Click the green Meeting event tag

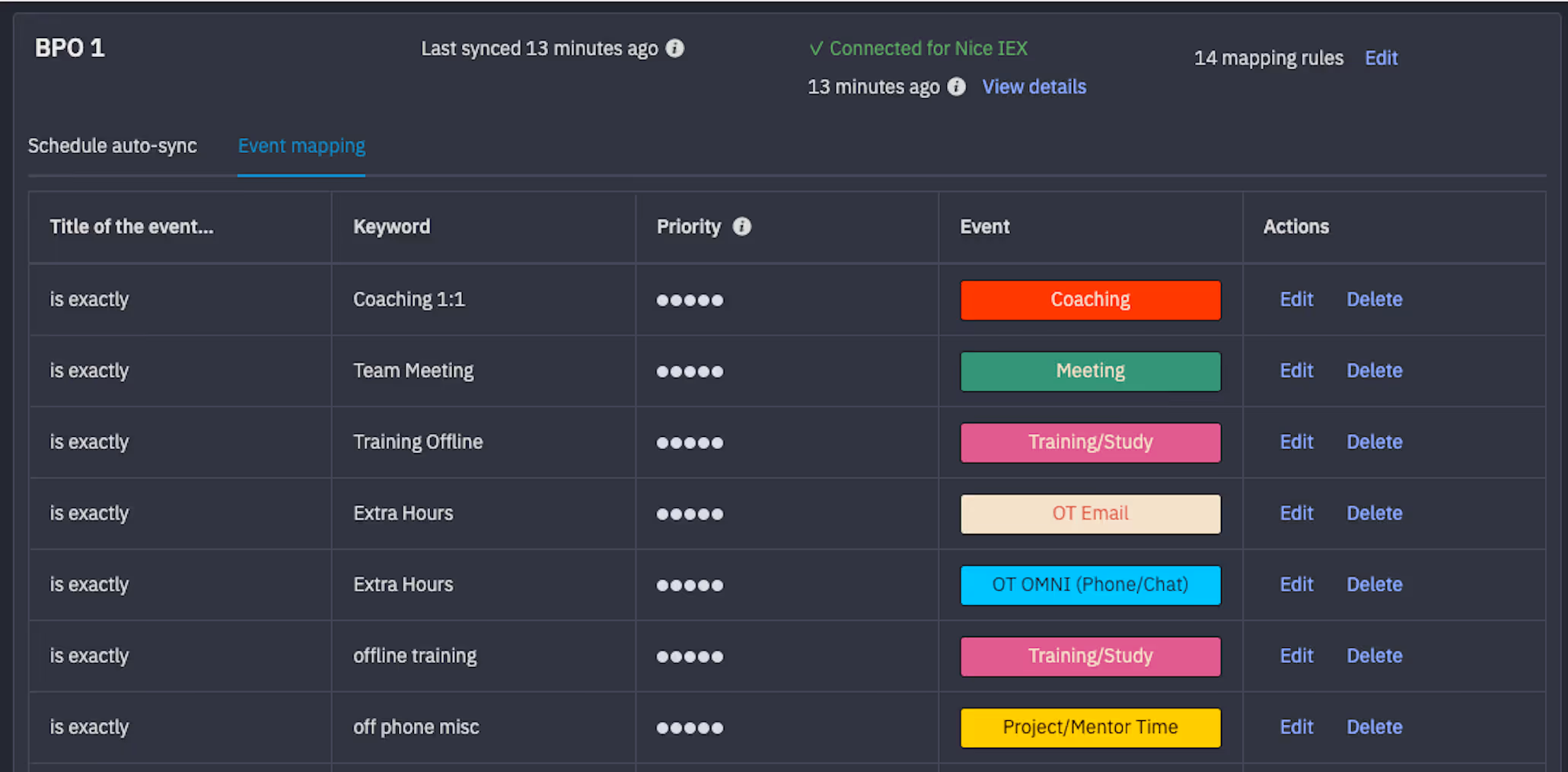1091,372
